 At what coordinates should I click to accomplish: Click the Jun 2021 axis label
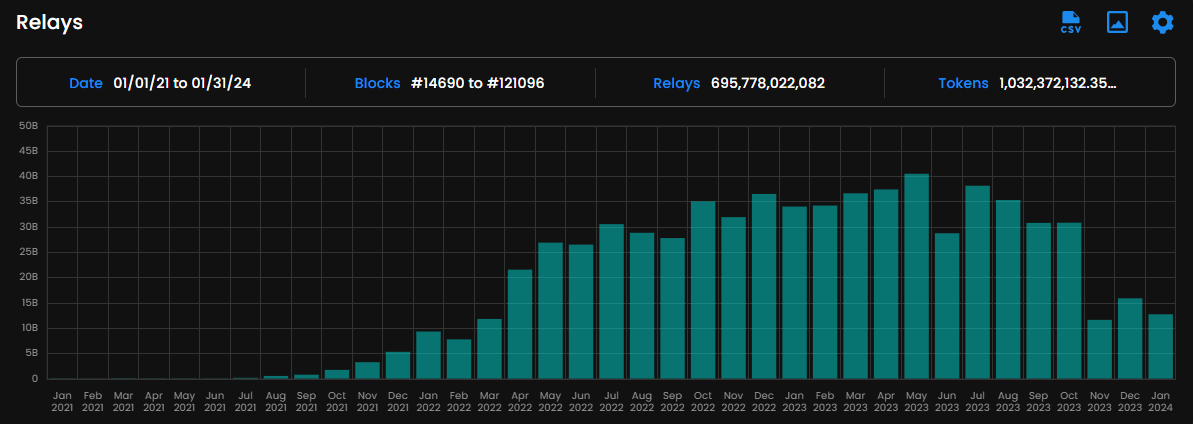(215, 401)
